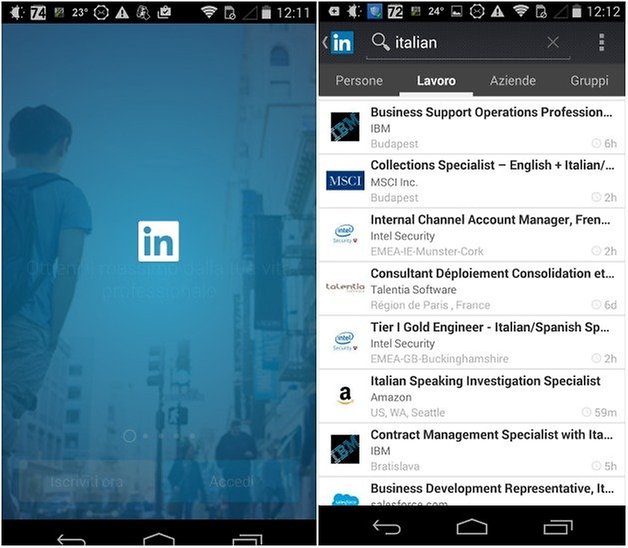Tap Android home button on right phone
The image size is (628, 548).
[x=472, y=527]
